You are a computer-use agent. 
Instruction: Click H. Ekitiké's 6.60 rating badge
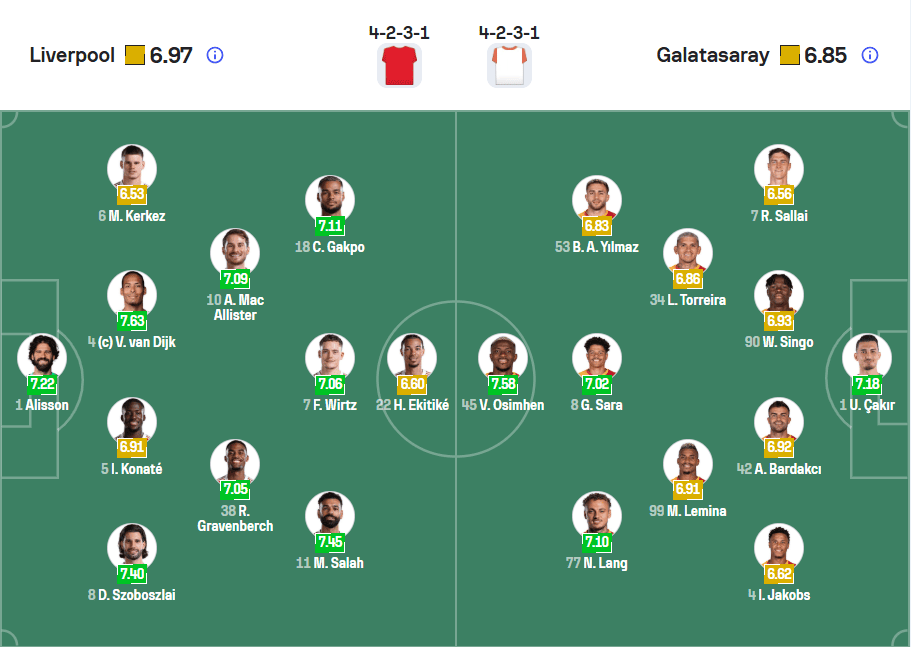click(411, 383)
